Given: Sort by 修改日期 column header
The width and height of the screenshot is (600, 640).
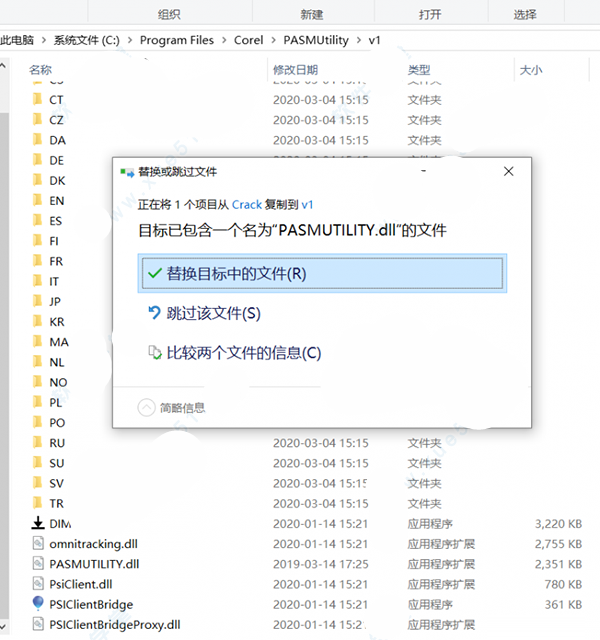Looking at the screenshot, I should pyautogui.click(x=296, y=70).
